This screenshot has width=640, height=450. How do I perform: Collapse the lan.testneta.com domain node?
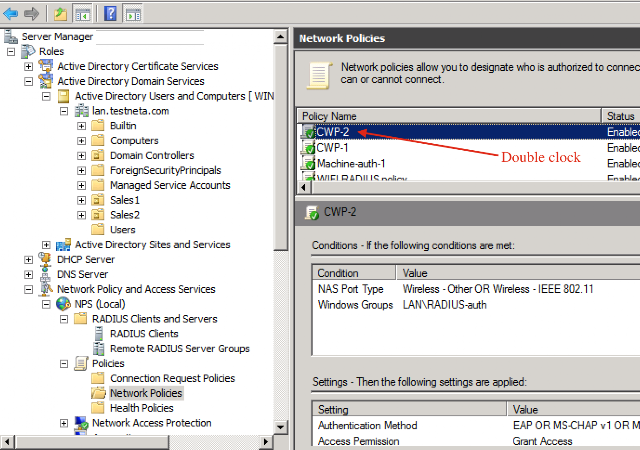pyautogui.click(x=64, y=111)
